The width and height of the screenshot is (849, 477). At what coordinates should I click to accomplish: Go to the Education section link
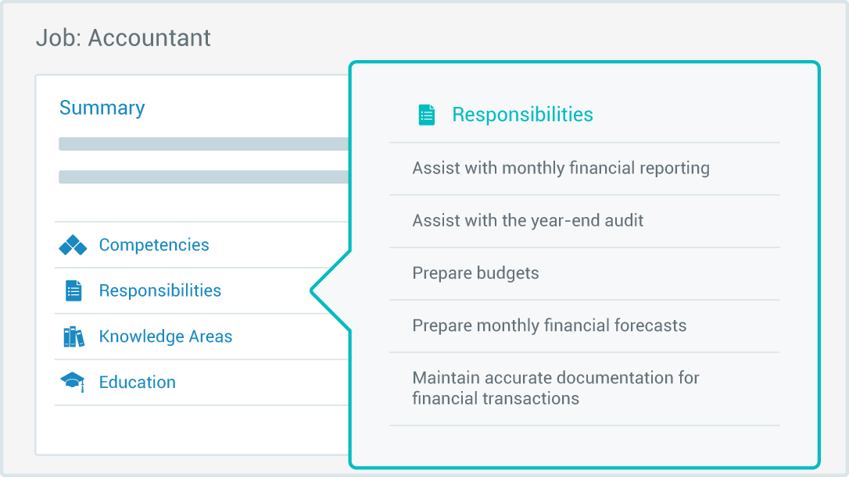tap(137, 382)
